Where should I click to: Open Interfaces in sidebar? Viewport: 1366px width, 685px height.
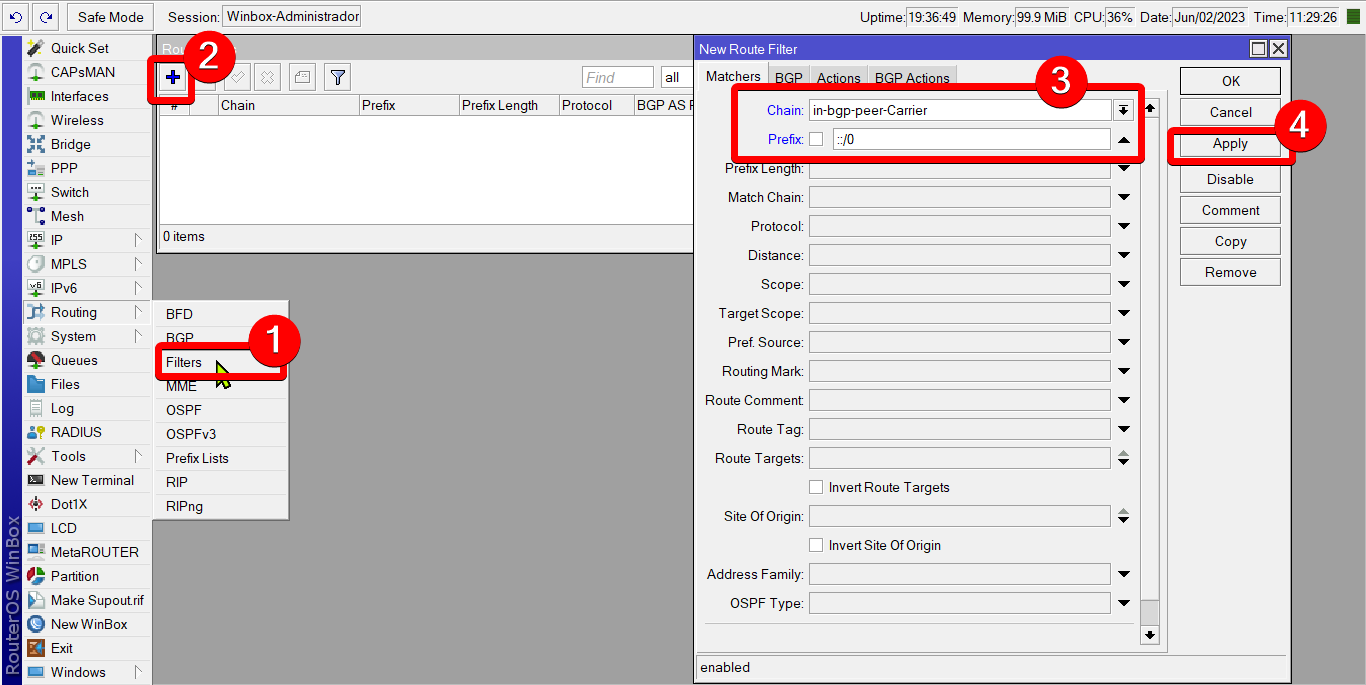click(87, 96)
